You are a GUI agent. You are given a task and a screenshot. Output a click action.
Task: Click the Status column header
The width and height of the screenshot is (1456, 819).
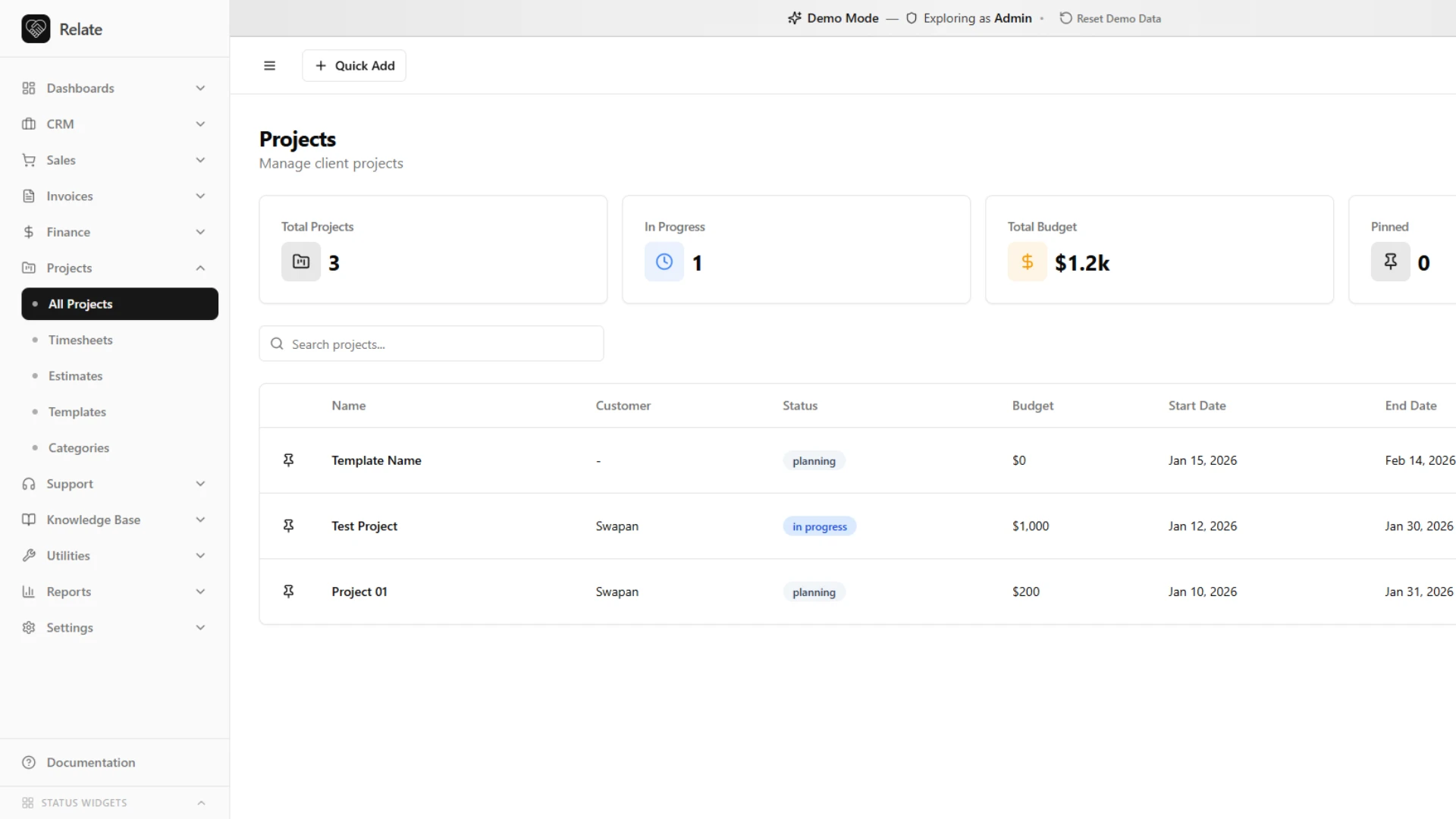click(x=800, y=406)
